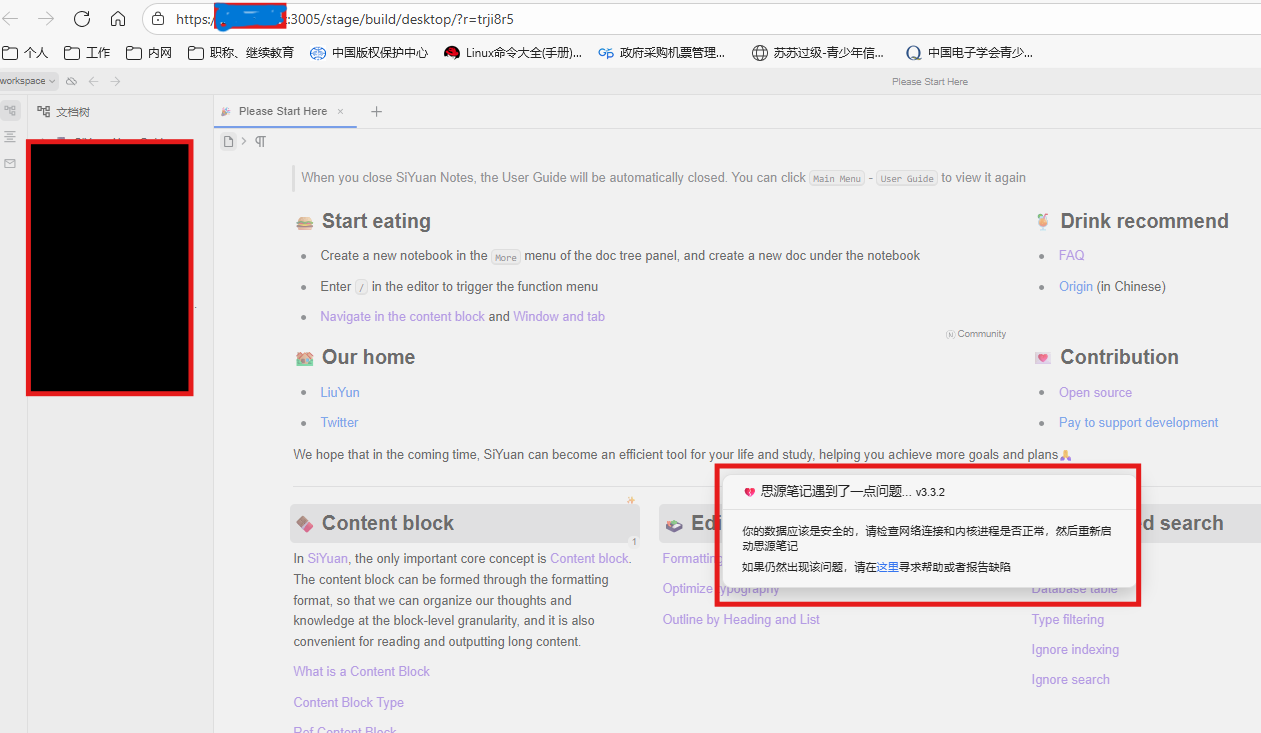
Task: Click SiYuan's forward navigation arrow
Action: (115, 81)
